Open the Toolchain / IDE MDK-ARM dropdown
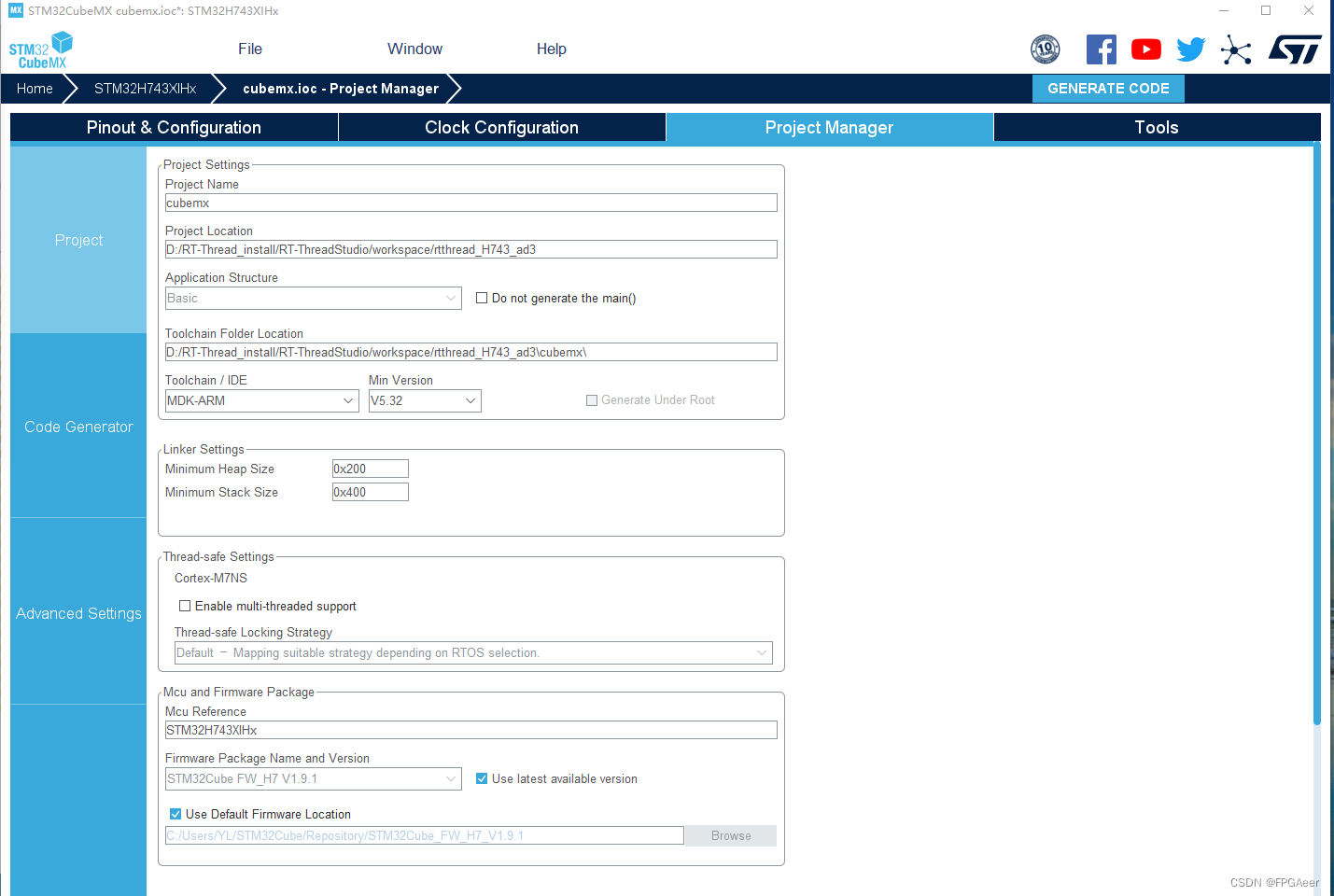This screenshot has width=1334, height=896. (262, 400)
